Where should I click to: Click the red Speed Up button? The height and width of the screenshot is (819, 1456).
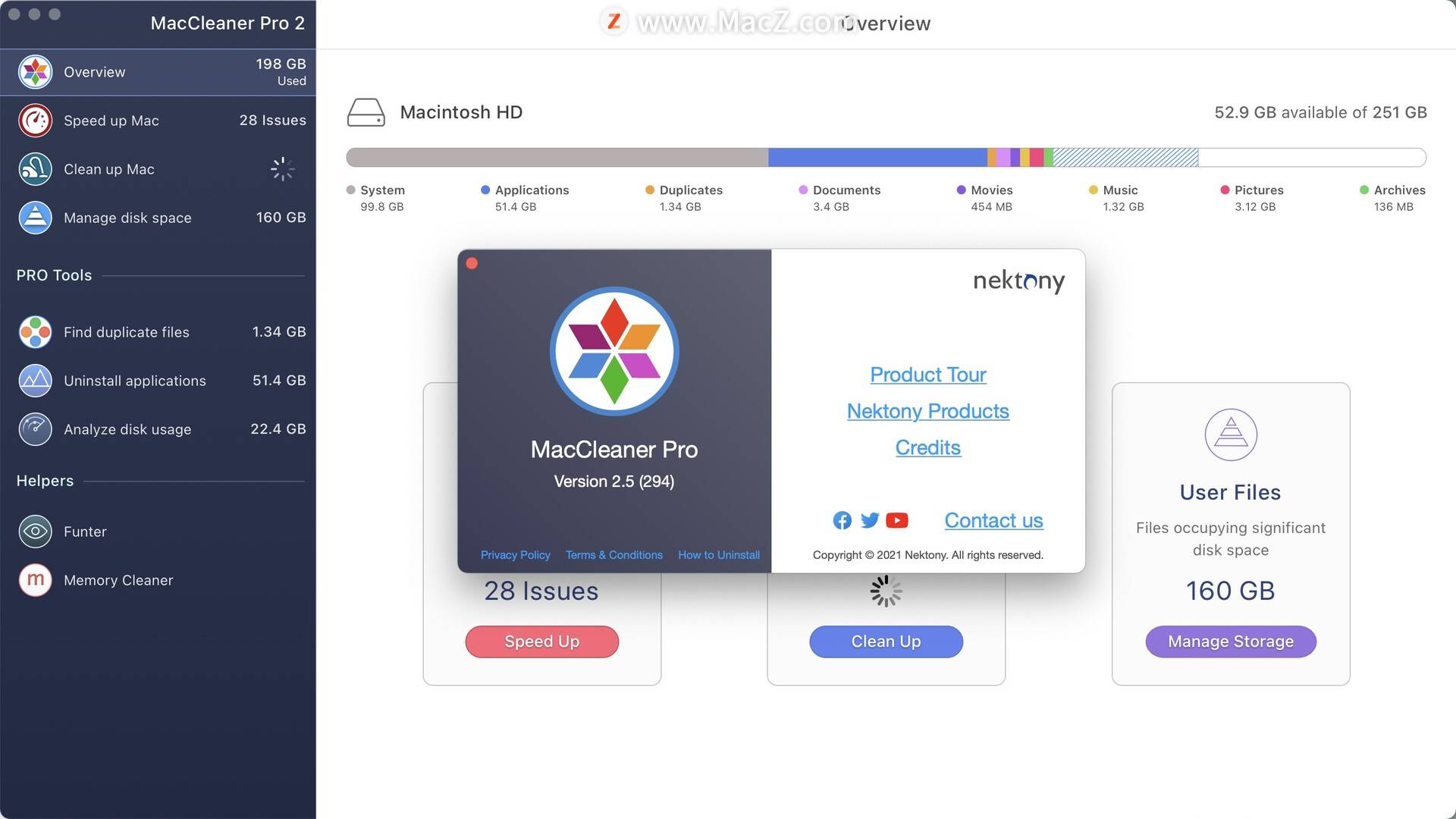542,642
